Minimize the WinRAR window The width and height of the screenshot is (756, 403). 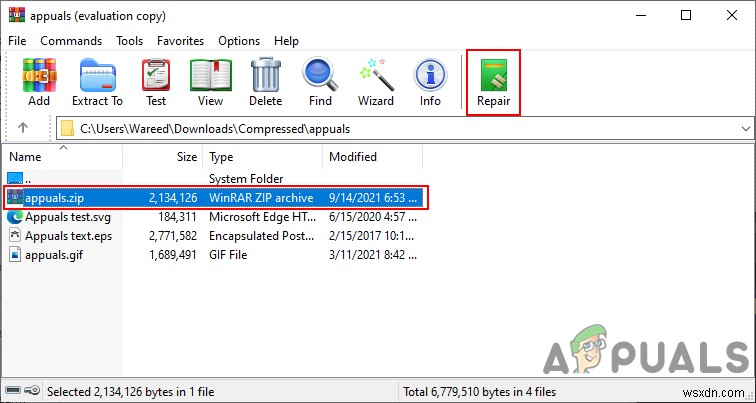pos(640,15)
